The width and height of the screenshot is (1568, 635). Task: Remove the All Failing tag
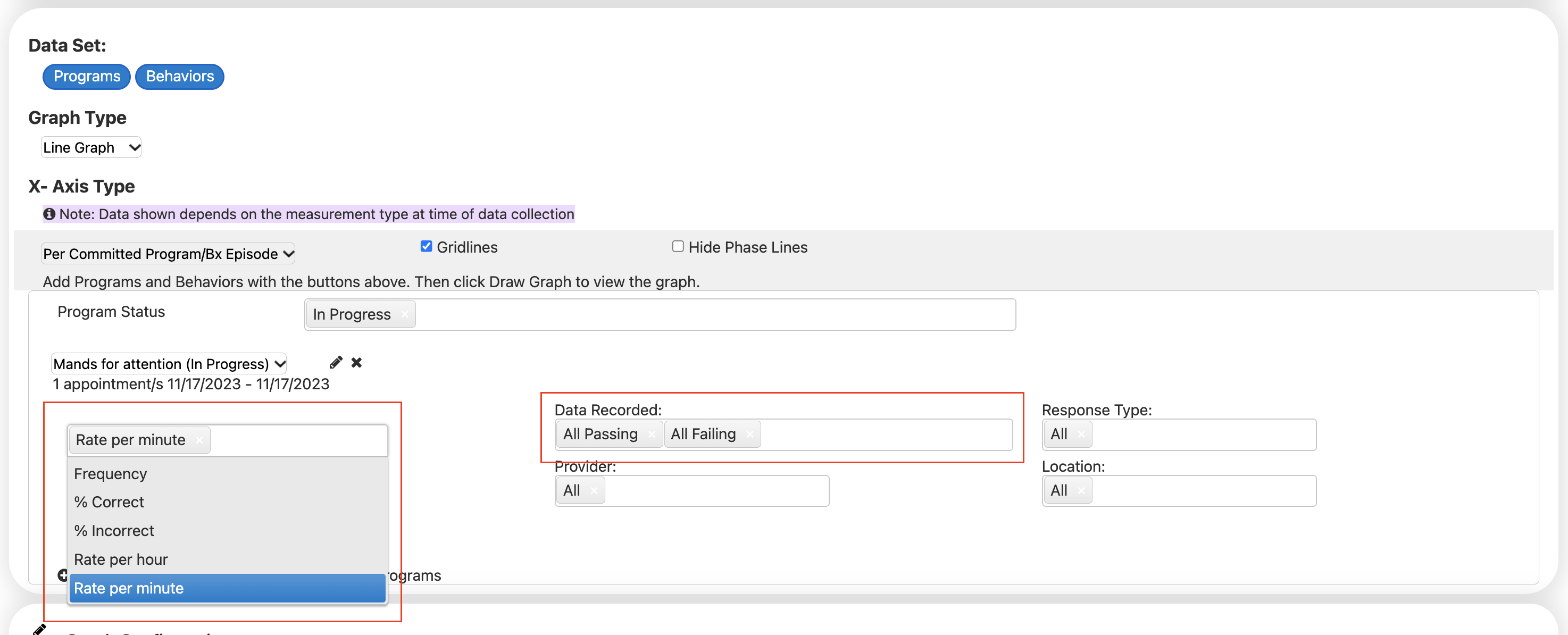click(749, 434)
